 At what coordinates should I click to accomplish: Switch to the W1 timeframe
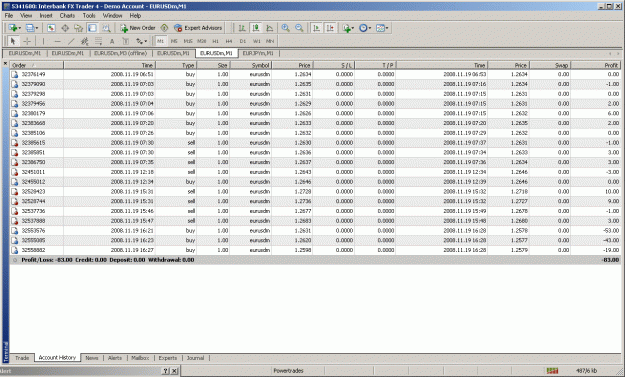pos(256,41)
